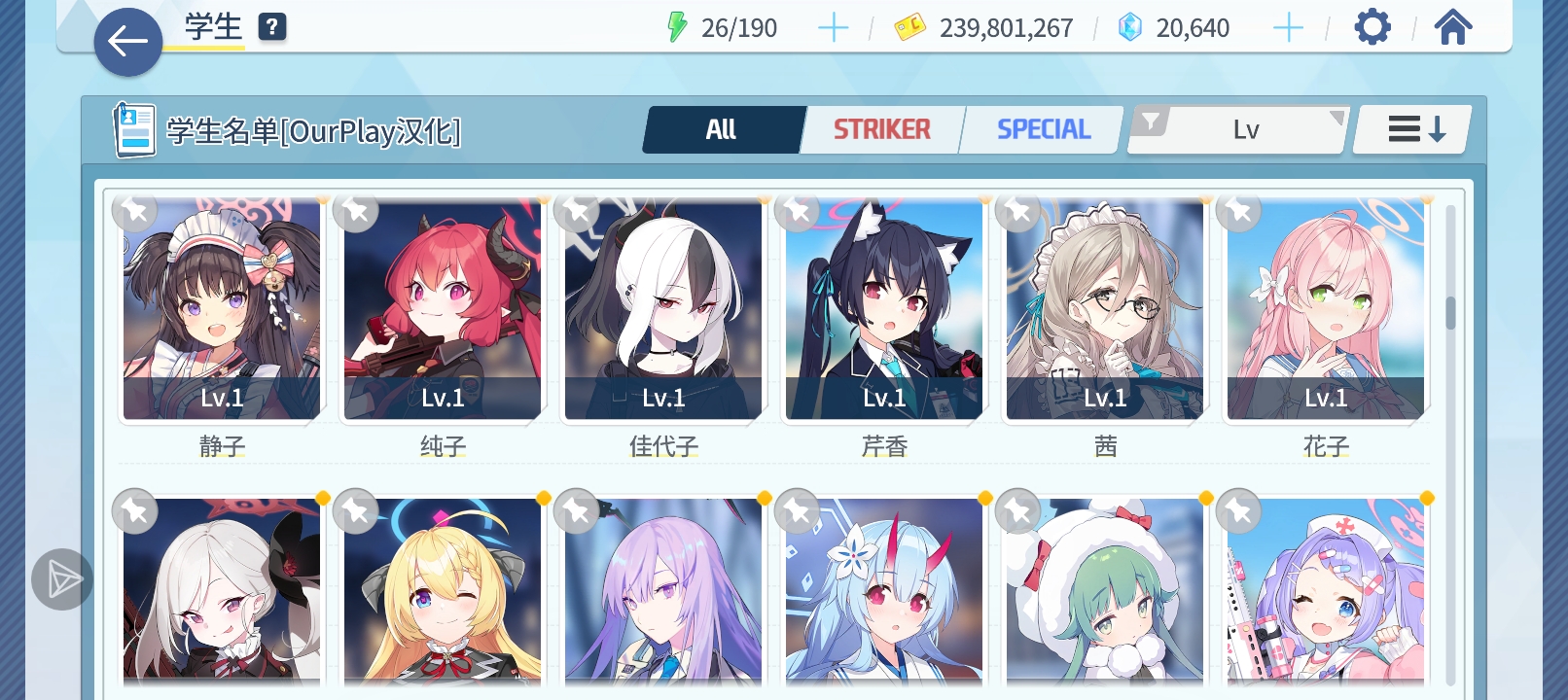Toggle favorite star on 静子

(135, 210)
